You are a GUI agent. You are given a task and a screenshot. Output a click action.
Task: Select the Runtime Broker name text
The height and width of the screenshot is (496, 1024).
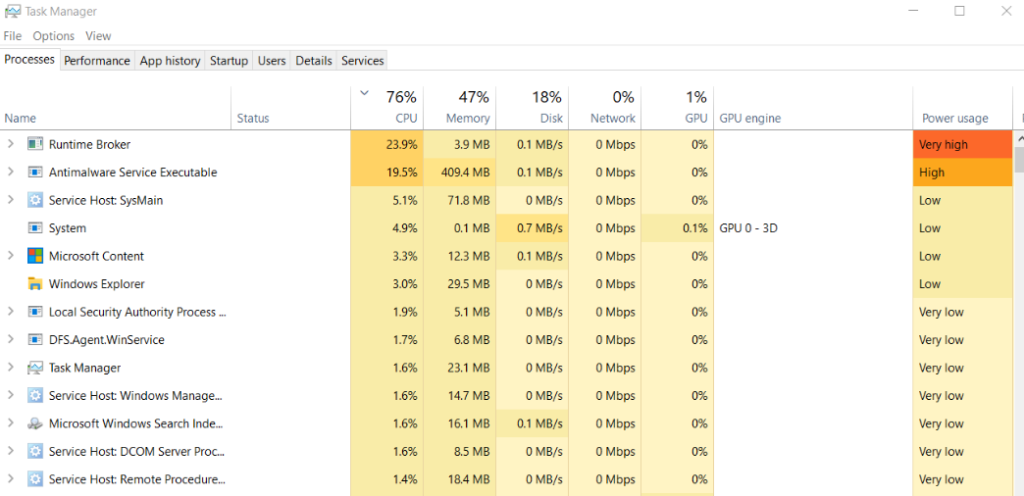tap(89, 144)
